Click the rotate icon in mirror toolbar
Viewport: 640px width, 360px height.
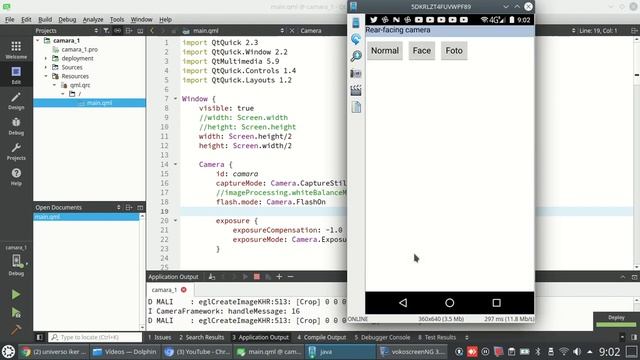(x=356, y=39)
